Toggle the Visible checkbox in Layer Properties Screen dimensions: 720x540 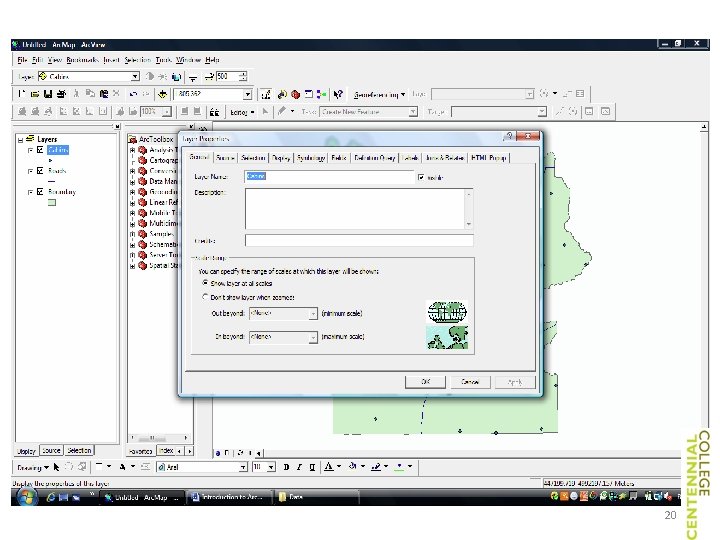(x=421, y=177)
